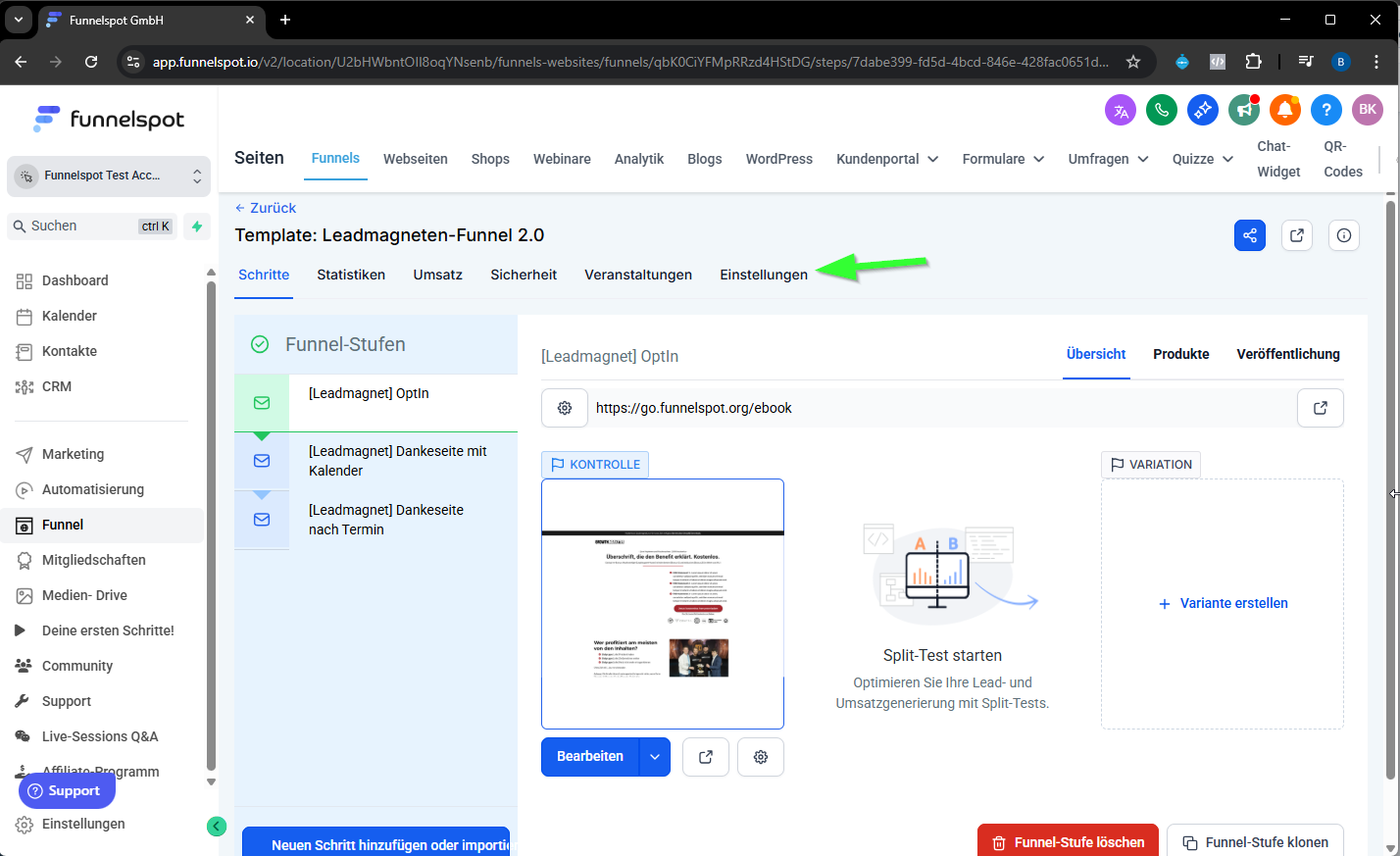Open page settings gear below the thumbnail

(x=761, y=757)
